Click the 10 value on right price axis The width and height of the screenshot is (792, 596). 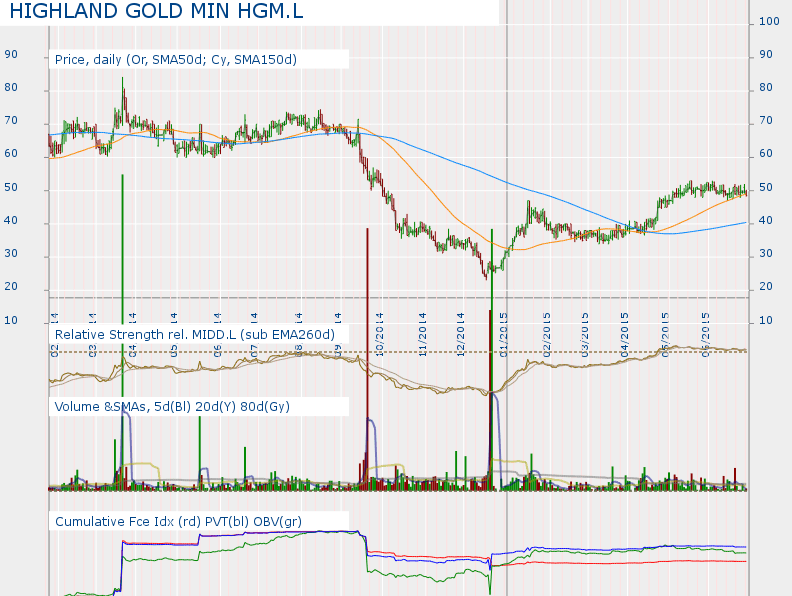point(766,320)
